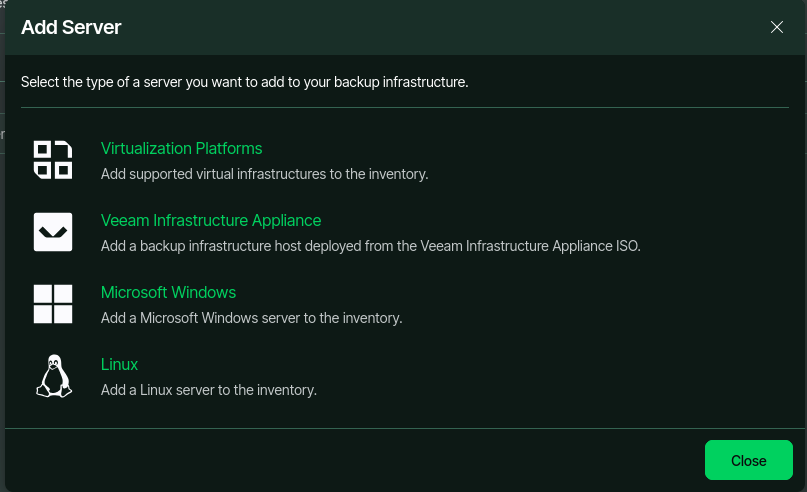Select the Veeam Infrastructure Appliance link
The image size is (807, 492).
point(211,220)
